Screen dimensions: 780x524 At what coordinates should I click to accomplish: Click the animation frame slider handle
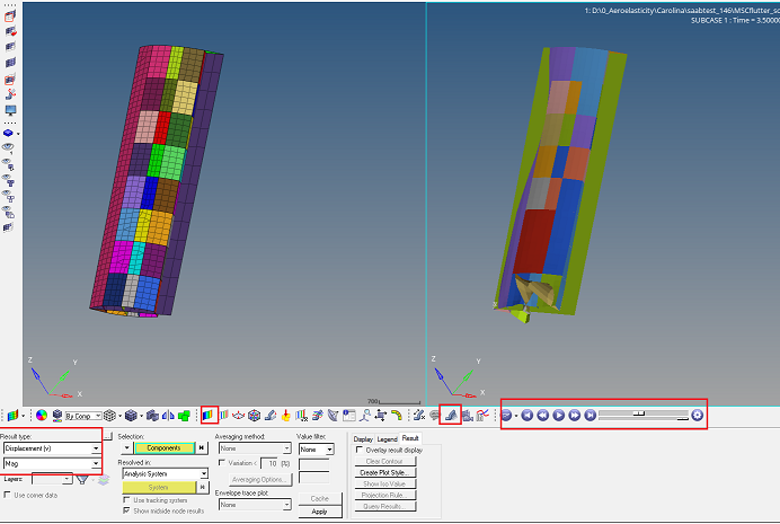pyautogui.click(x=639, y=413)
